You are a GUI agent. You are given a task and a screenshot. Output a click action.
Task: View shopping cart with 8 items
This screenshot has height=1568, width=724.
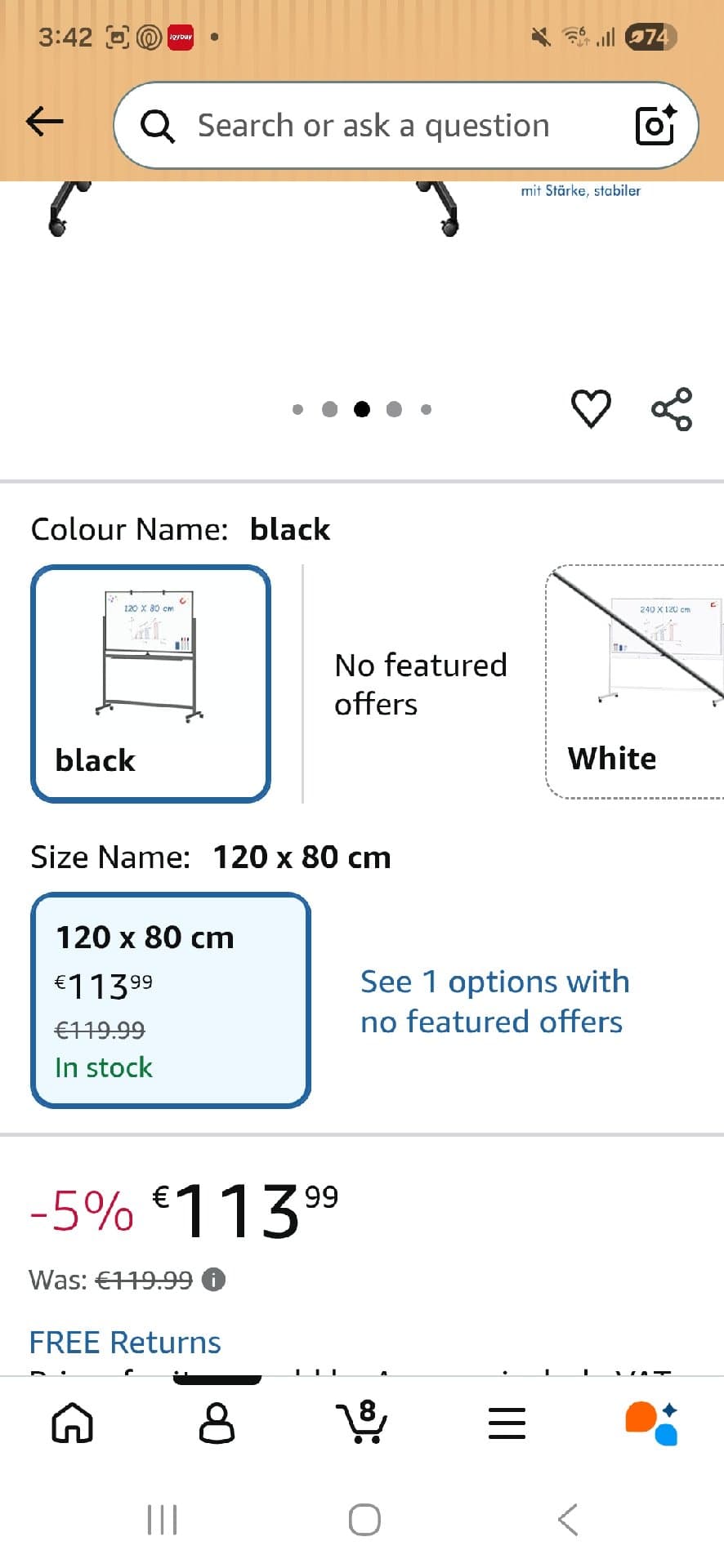coord(362,1422)
